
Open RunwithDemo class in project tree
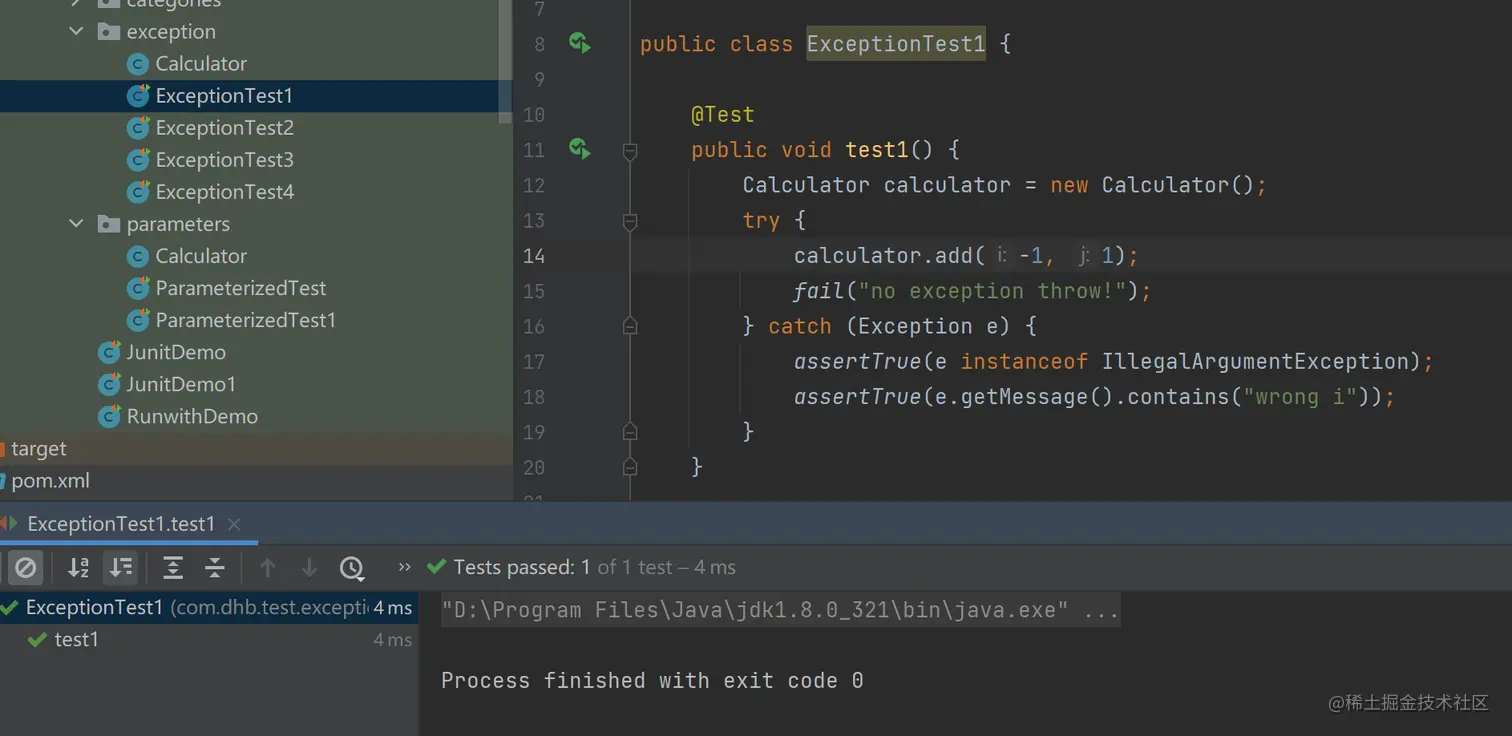coord(192,416)
